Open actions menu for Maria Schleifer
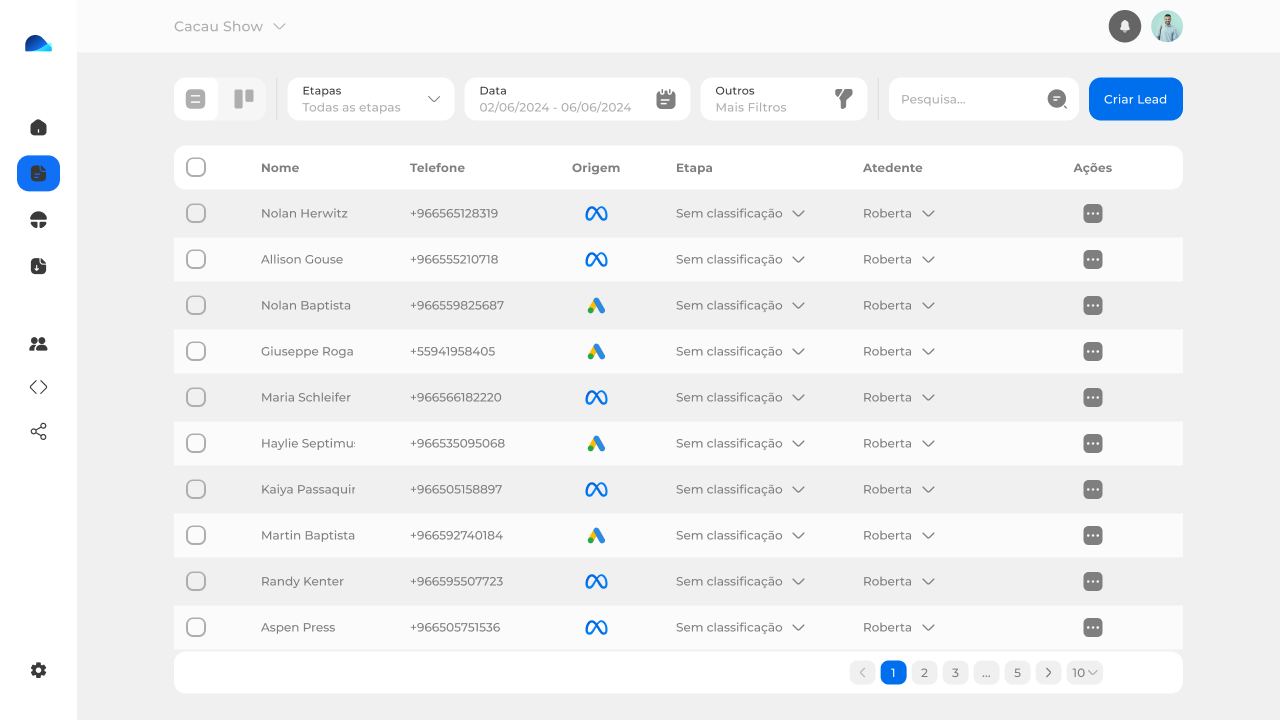The image size is (1280, 720). (1093, 397)
